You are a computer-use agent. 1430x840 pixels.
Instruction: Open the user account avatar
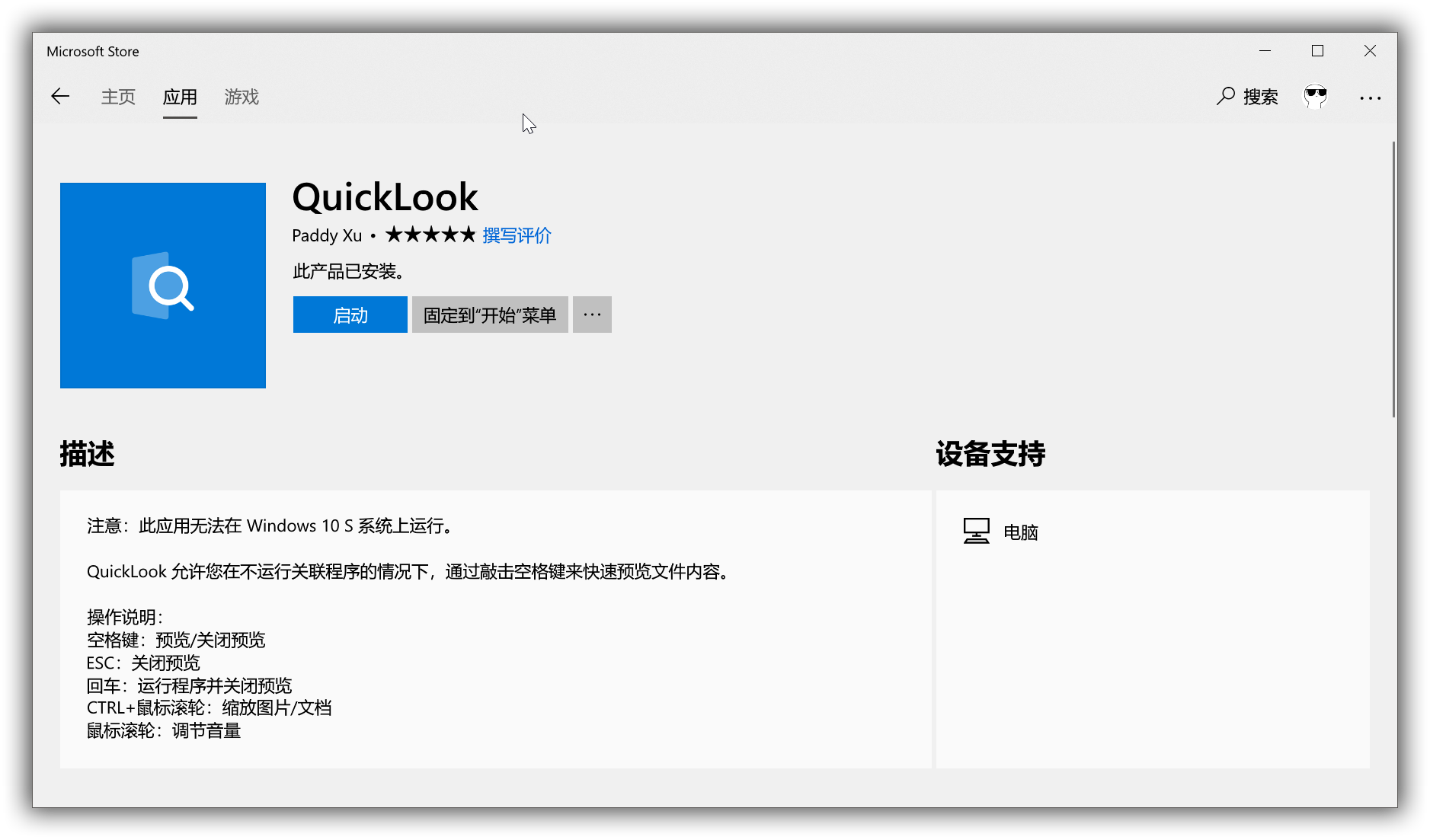coord(1316,97)
